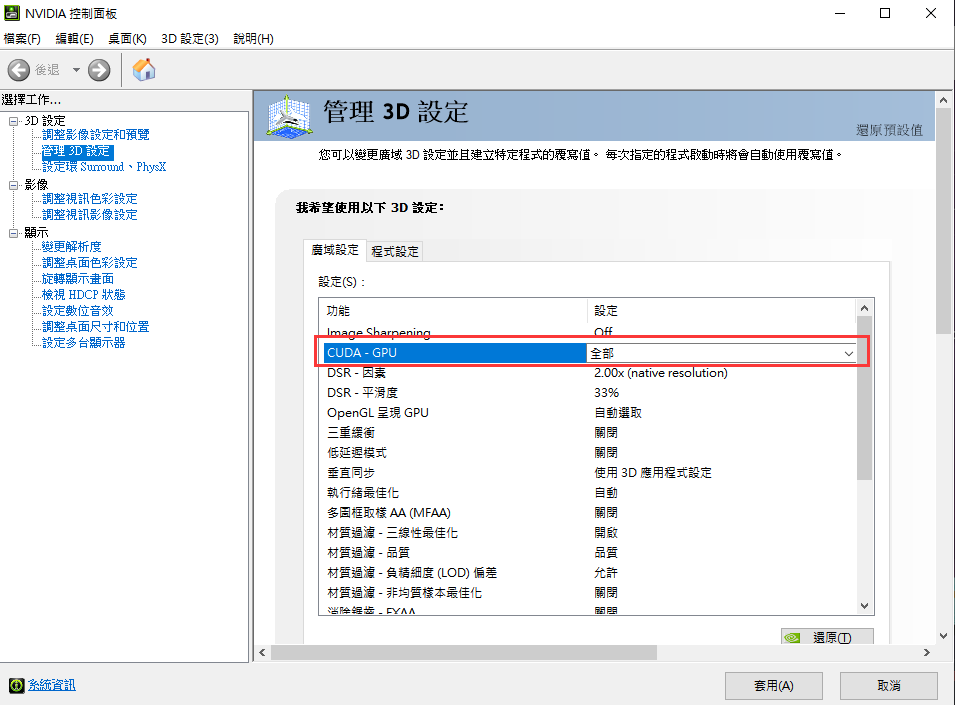Select the OpenGL 呈現 GPU row

tap(588, 413)
